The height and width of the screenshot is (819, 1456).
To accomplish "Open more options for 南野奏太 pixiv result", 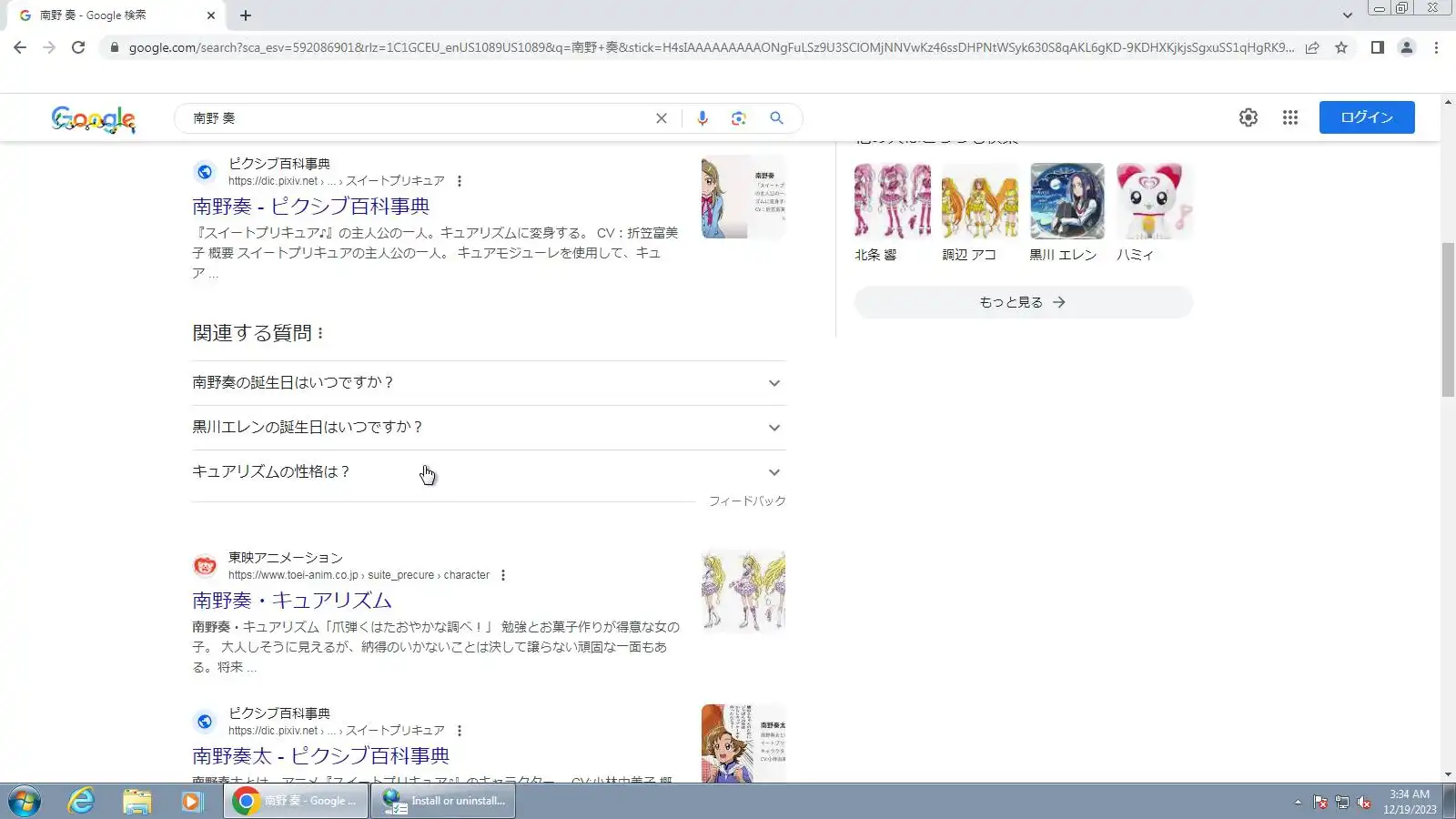I will [x=460, y=731].
